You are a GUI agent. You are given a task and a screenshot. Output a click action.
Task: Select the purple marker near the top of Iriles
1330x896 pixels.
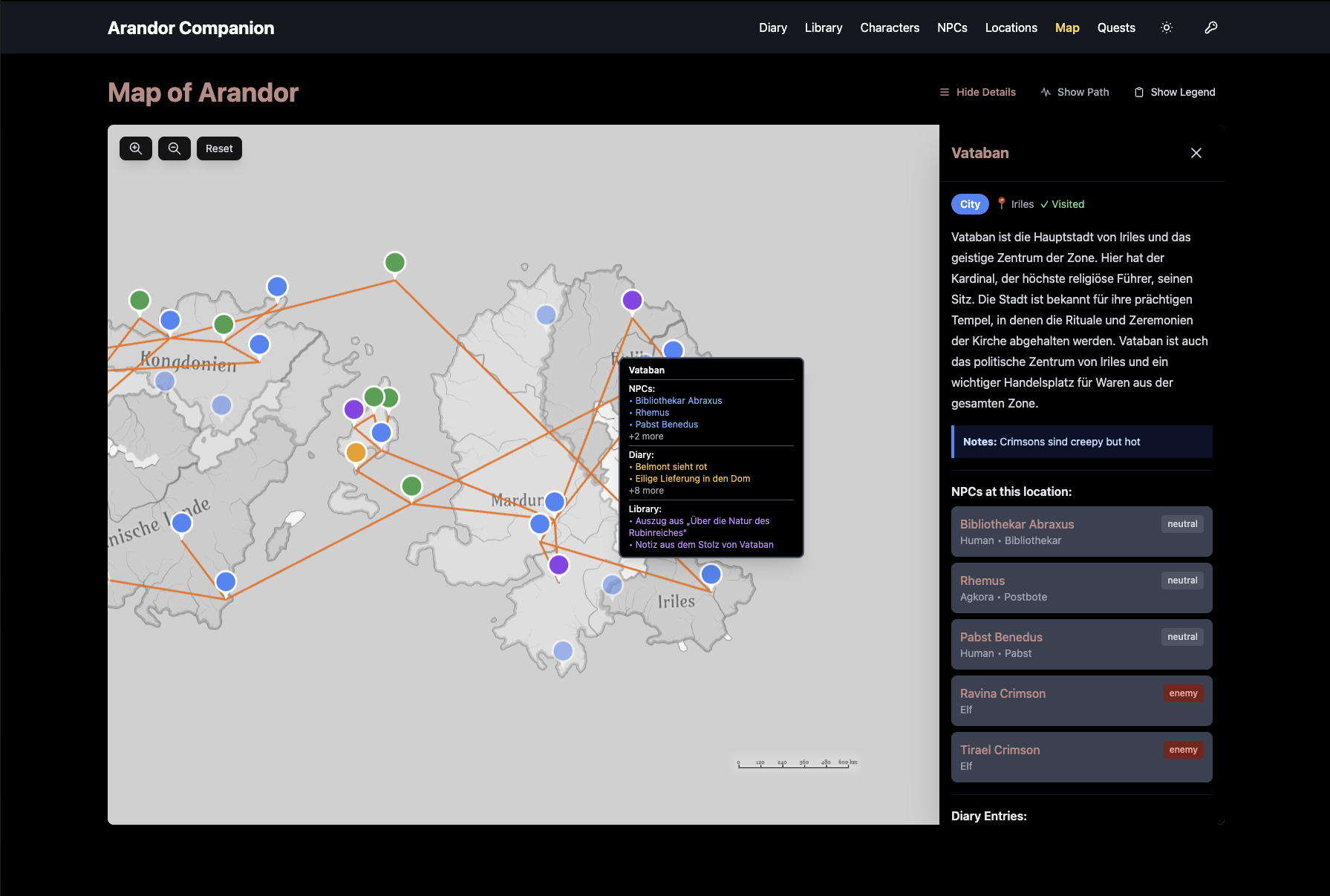coord(632,300)
